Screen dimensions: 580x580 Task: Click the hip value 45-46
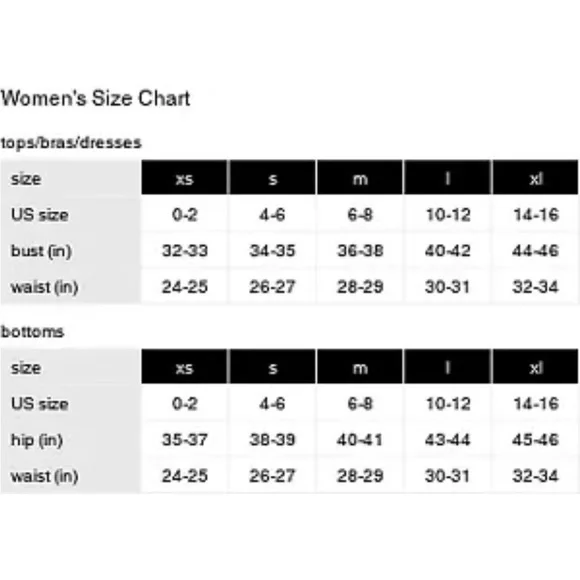click(x=535, y=440)
